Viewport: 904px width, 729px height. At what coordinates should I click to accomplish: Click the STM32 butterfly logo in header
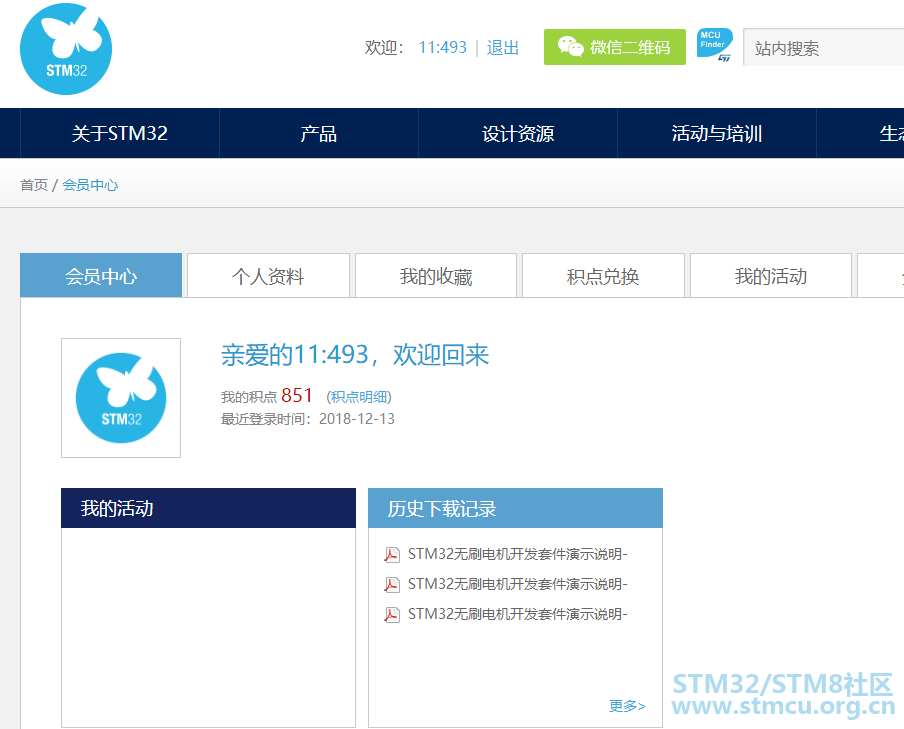tap(66, 49)
